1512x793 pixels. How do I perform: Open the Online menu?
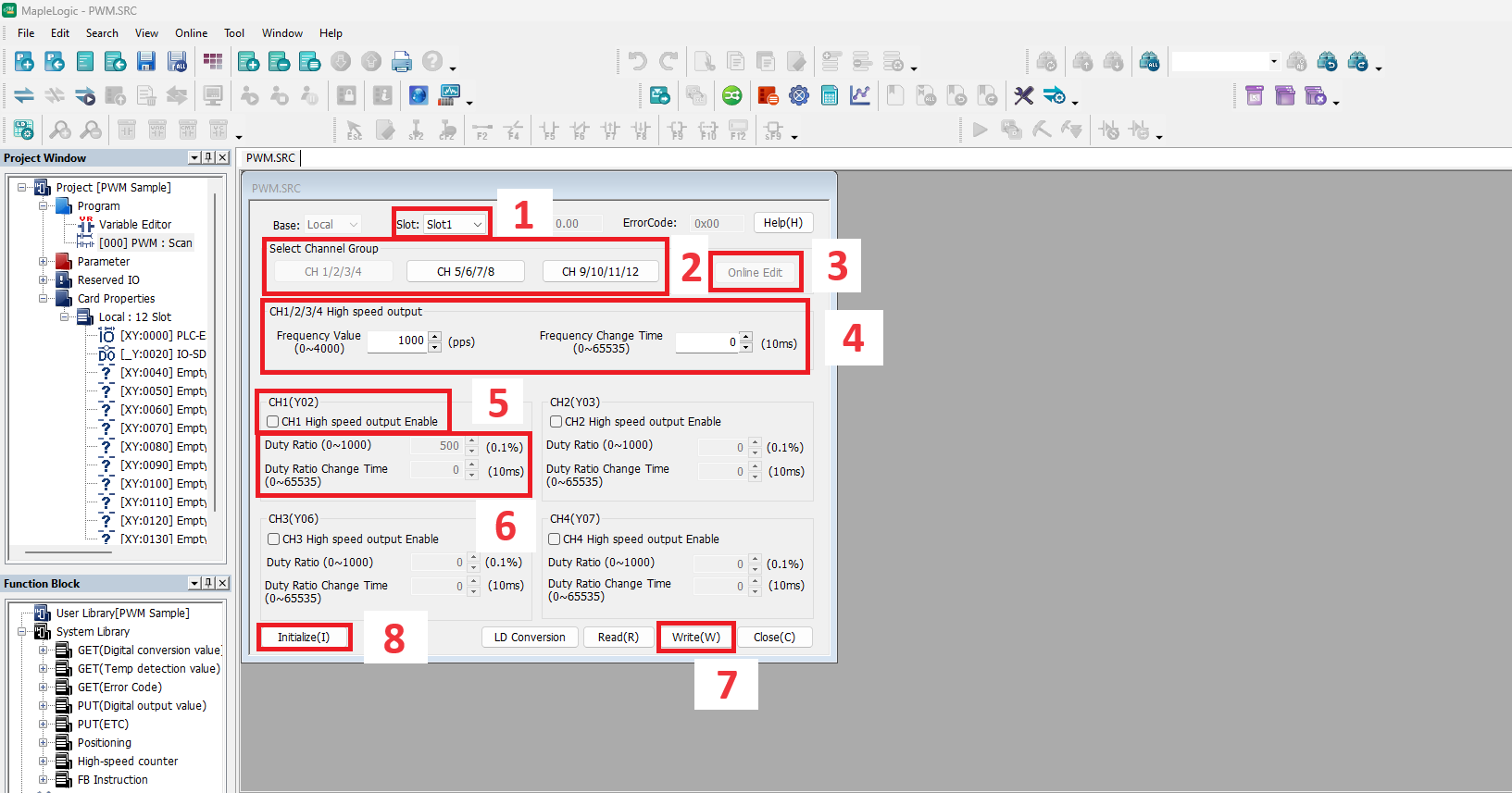point(191,33)
